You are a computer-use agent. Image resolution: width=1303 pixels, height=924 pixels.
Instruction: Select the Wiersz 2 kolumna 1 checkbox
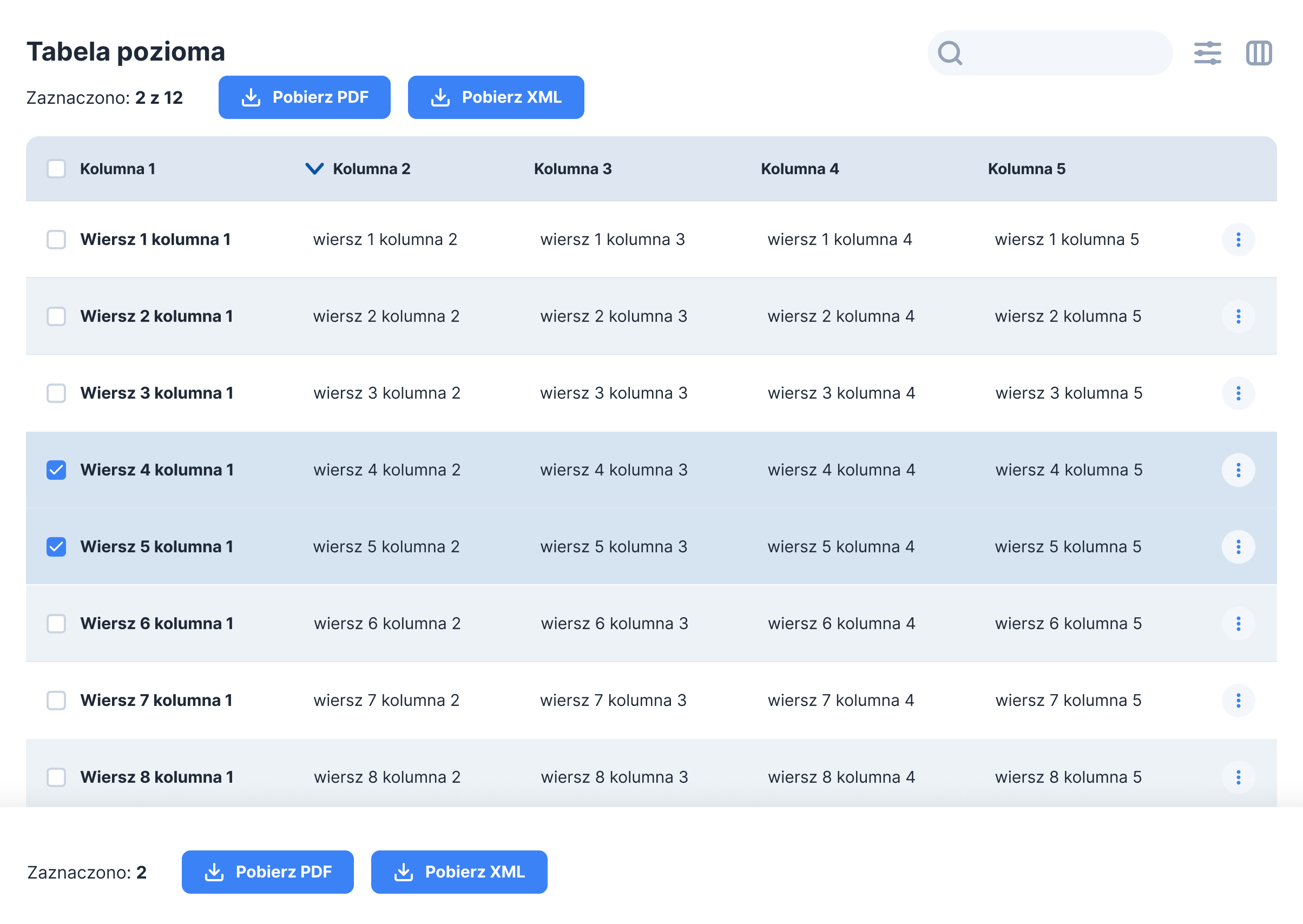(56, 316)
